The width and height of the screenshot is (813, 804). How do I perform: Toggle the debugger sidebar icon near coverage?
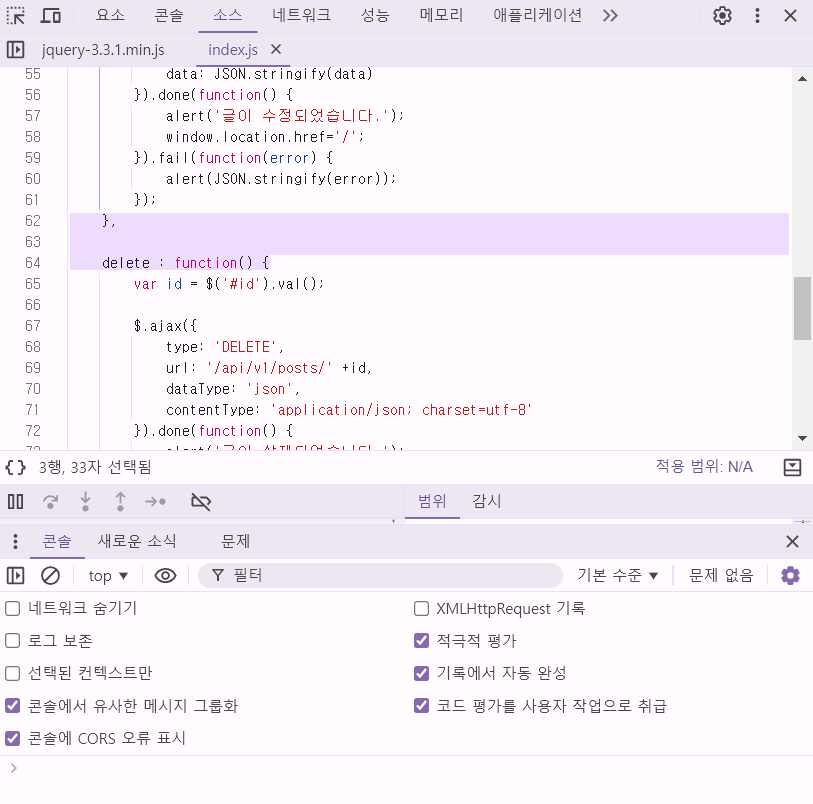(x=792, y=468)
